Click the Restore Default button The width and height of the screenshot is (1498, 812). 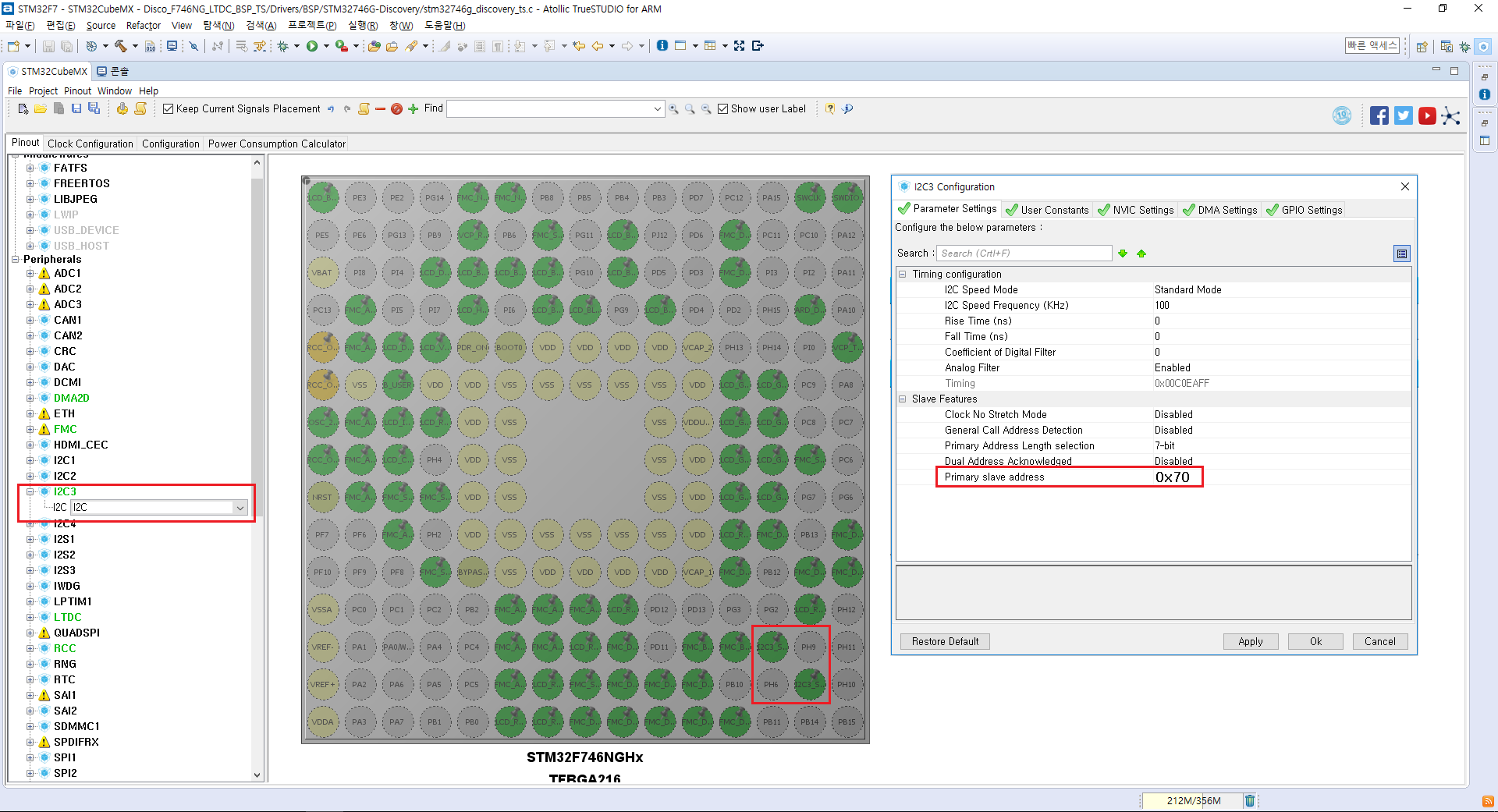tap(944, 641)
